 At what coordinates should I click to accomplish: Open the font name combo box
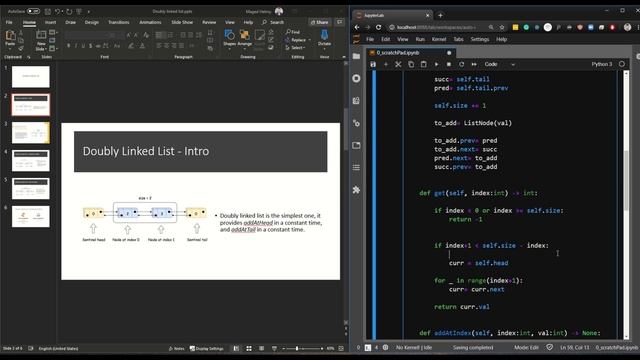pyautogui.click(x=89, y=35)
